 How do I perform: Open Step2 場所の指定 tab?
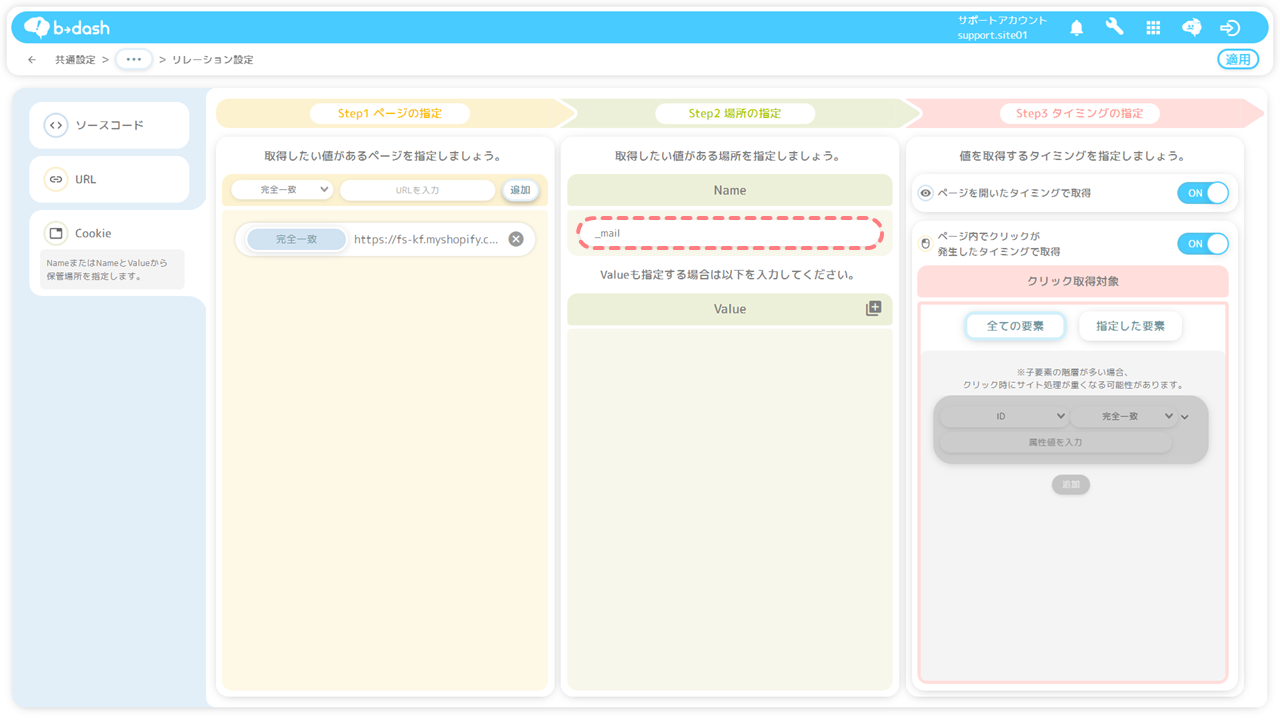(x=735, y=113)
